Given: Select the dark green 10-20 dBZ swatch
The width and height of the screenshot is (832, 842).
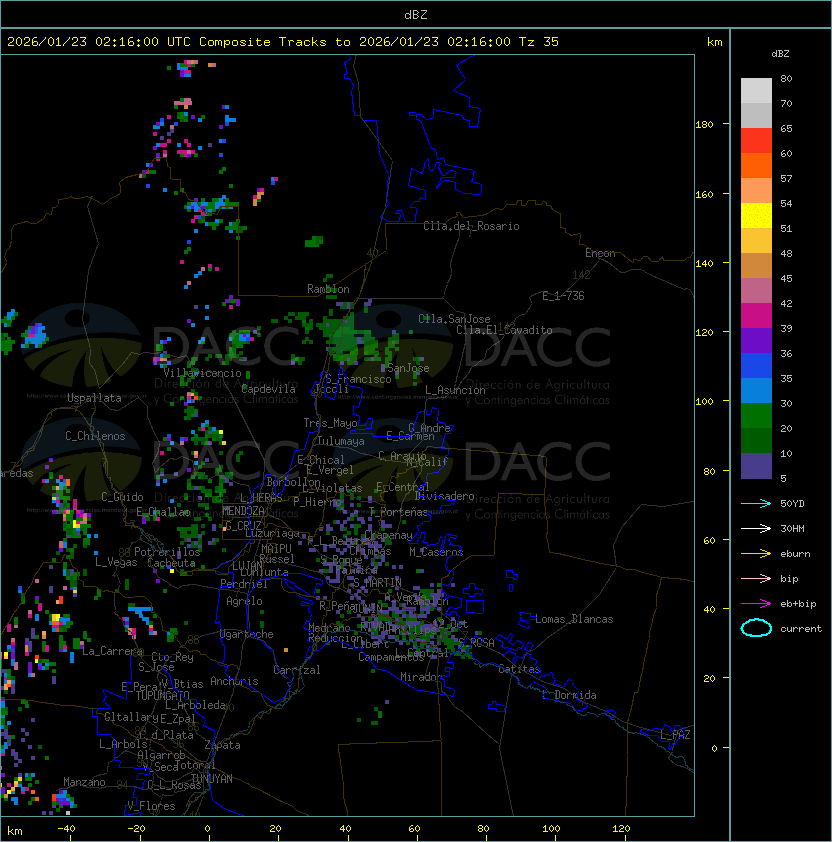Looking at the screenshot, I should (756, 441).
